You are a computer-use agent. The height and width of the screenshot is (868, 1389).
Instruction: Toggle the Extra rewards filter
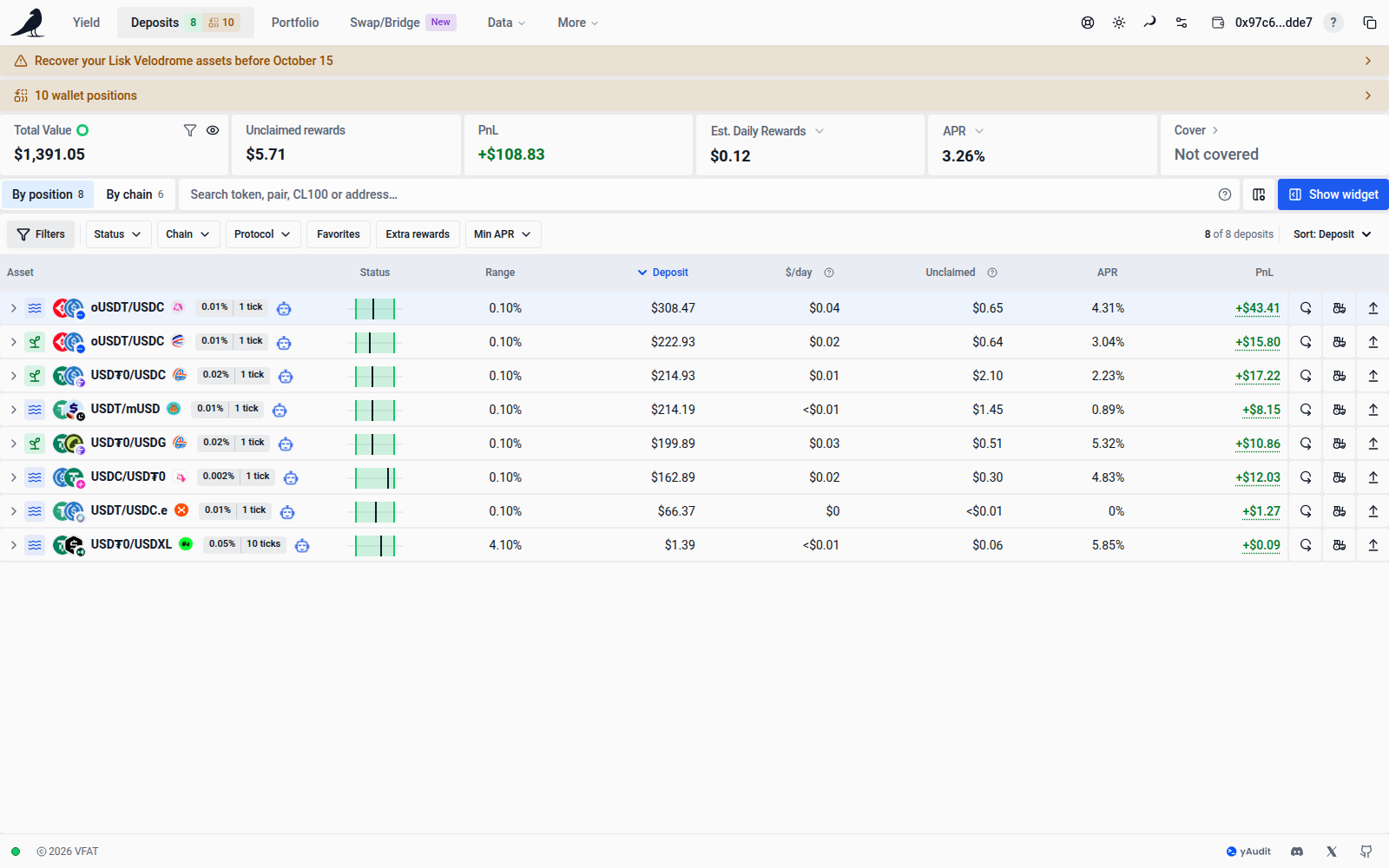pyautogui.click(x=418, y=234)
